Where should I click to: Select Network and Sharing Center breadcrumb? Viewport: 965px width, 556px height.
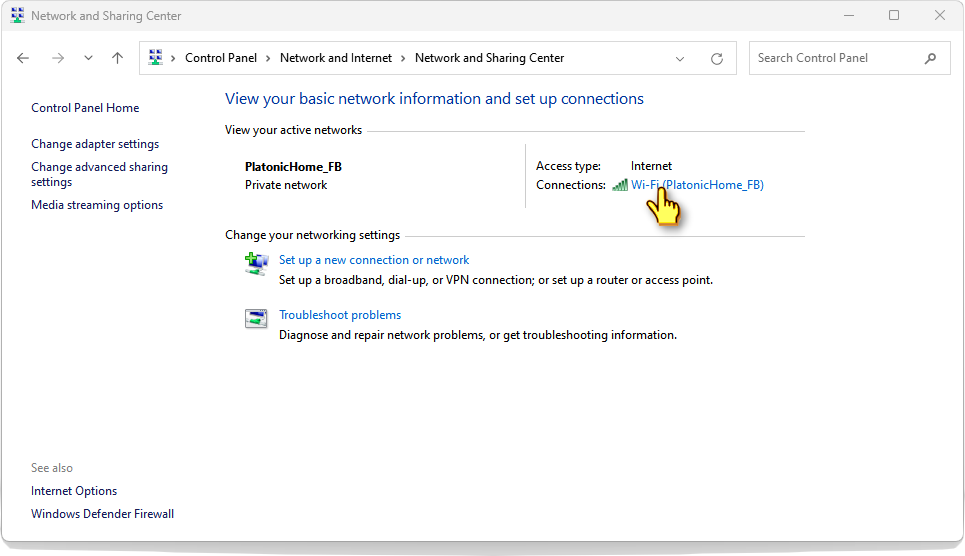point(489,58)
